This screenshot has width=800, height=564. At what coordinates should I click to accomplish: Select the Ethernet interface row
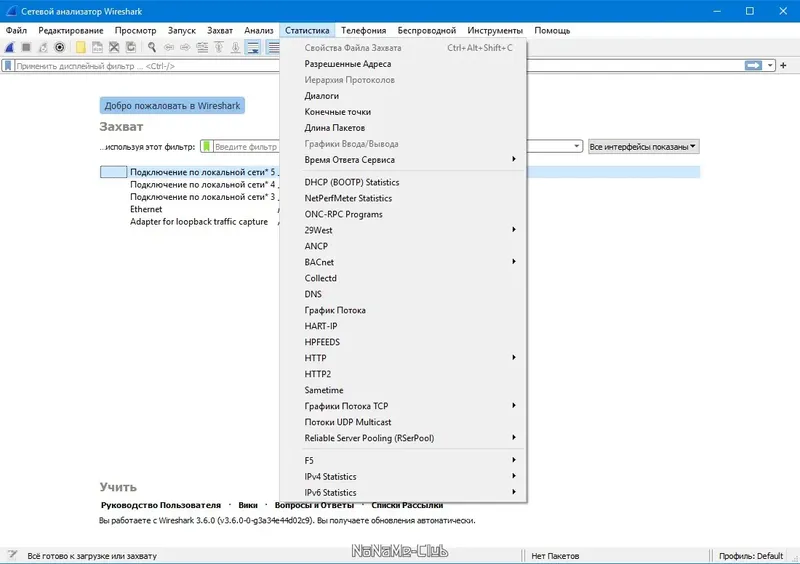[146, 209]
